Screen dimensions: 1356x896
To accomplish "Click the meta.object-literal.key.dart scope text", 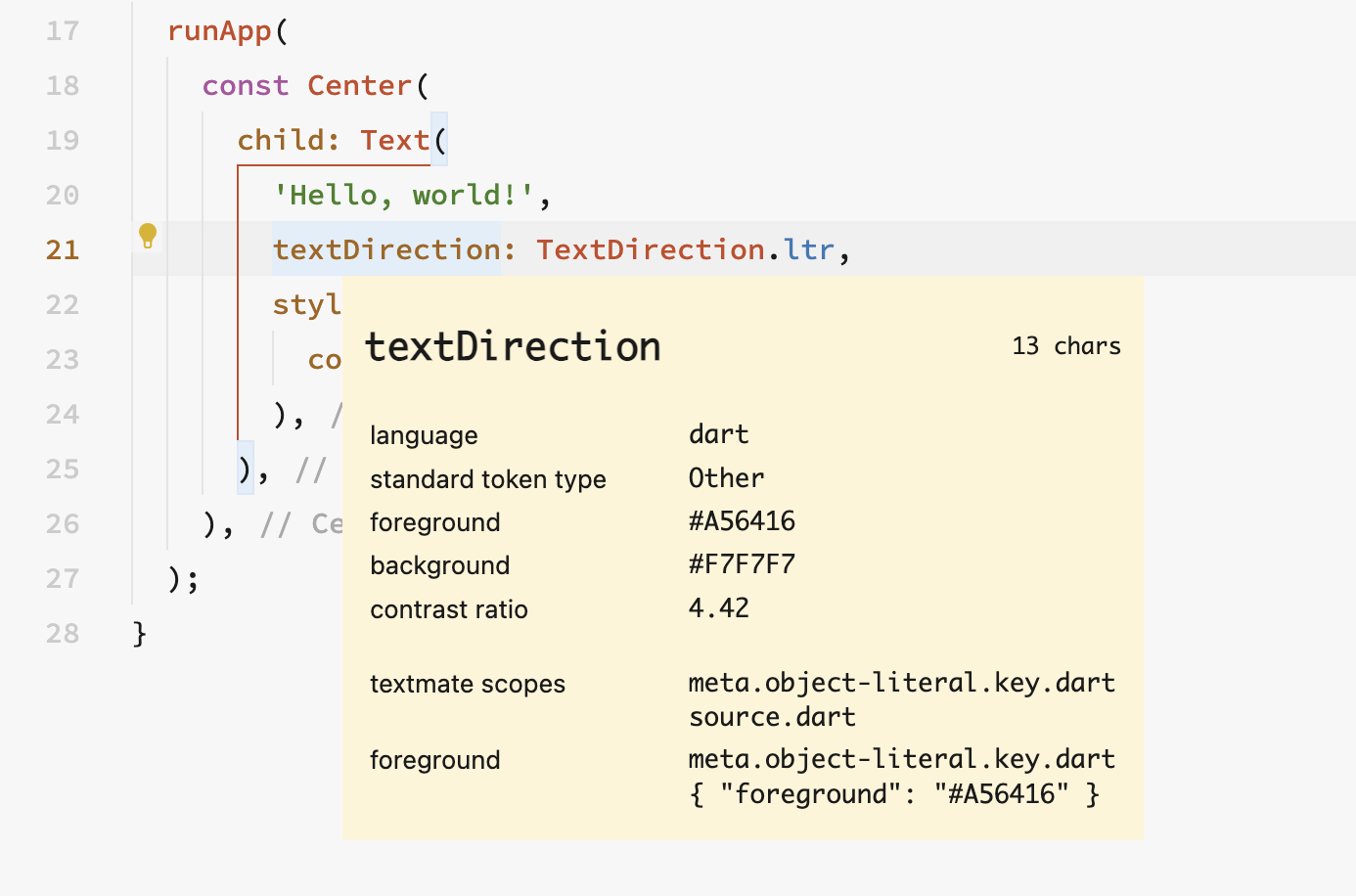I will coord(902,683).
